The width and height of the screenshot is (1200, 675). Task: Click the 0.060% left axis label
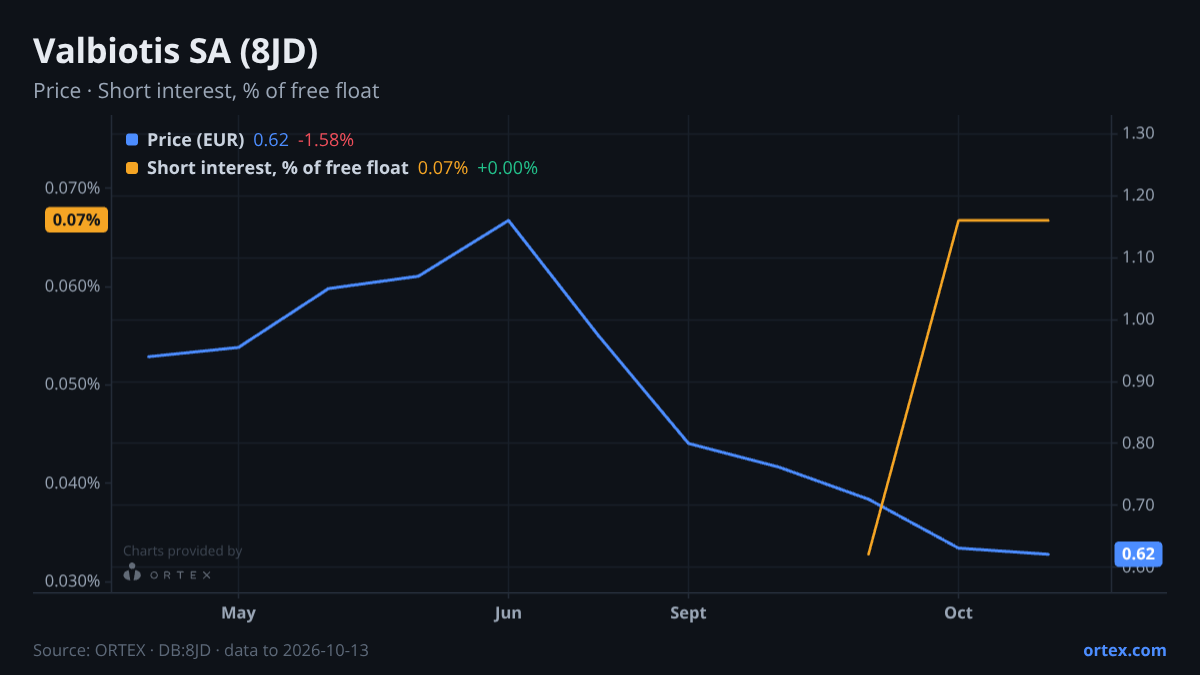pos(73,286)
